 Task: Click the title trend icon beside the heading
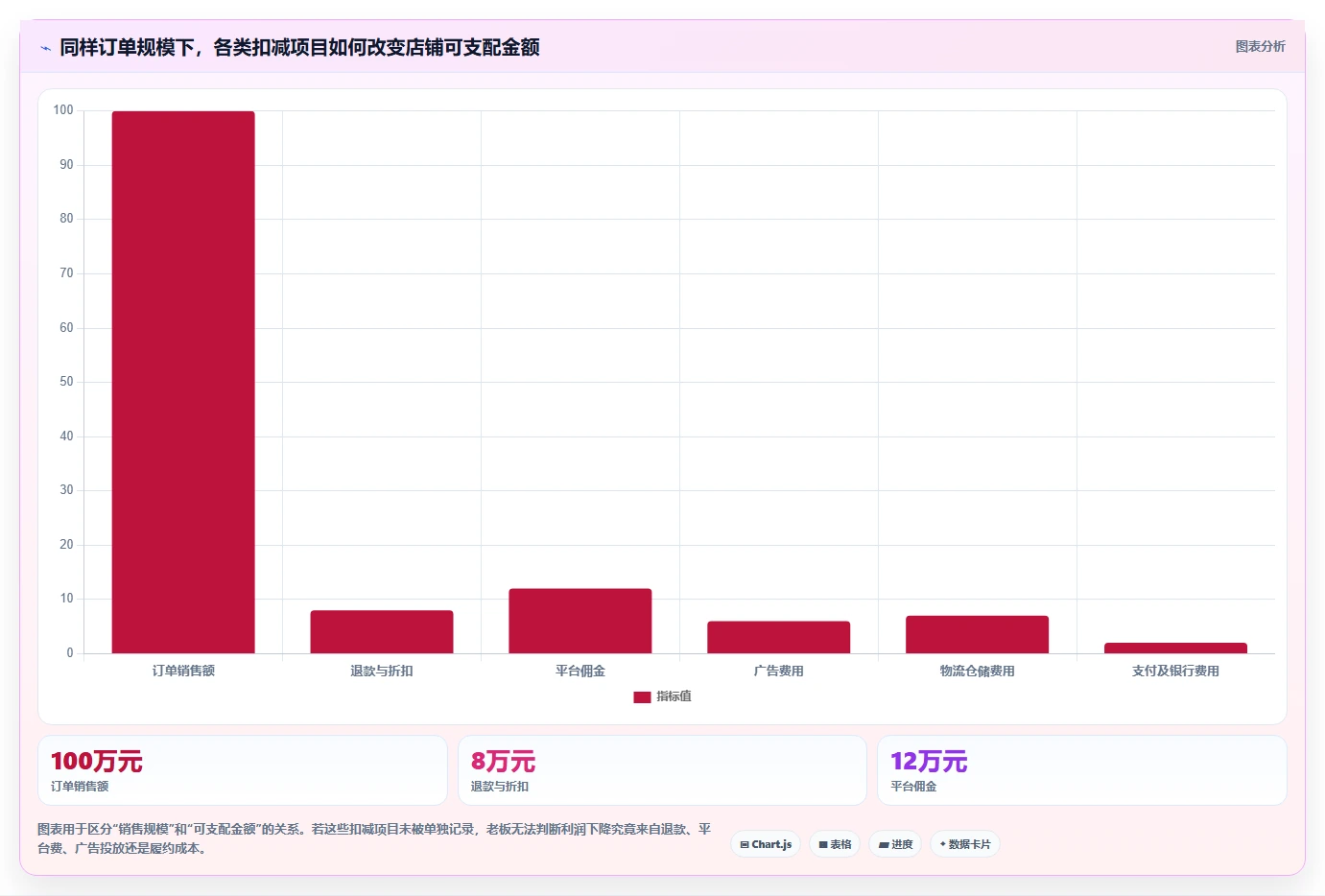pyautogui.click(x=45, y=48)
